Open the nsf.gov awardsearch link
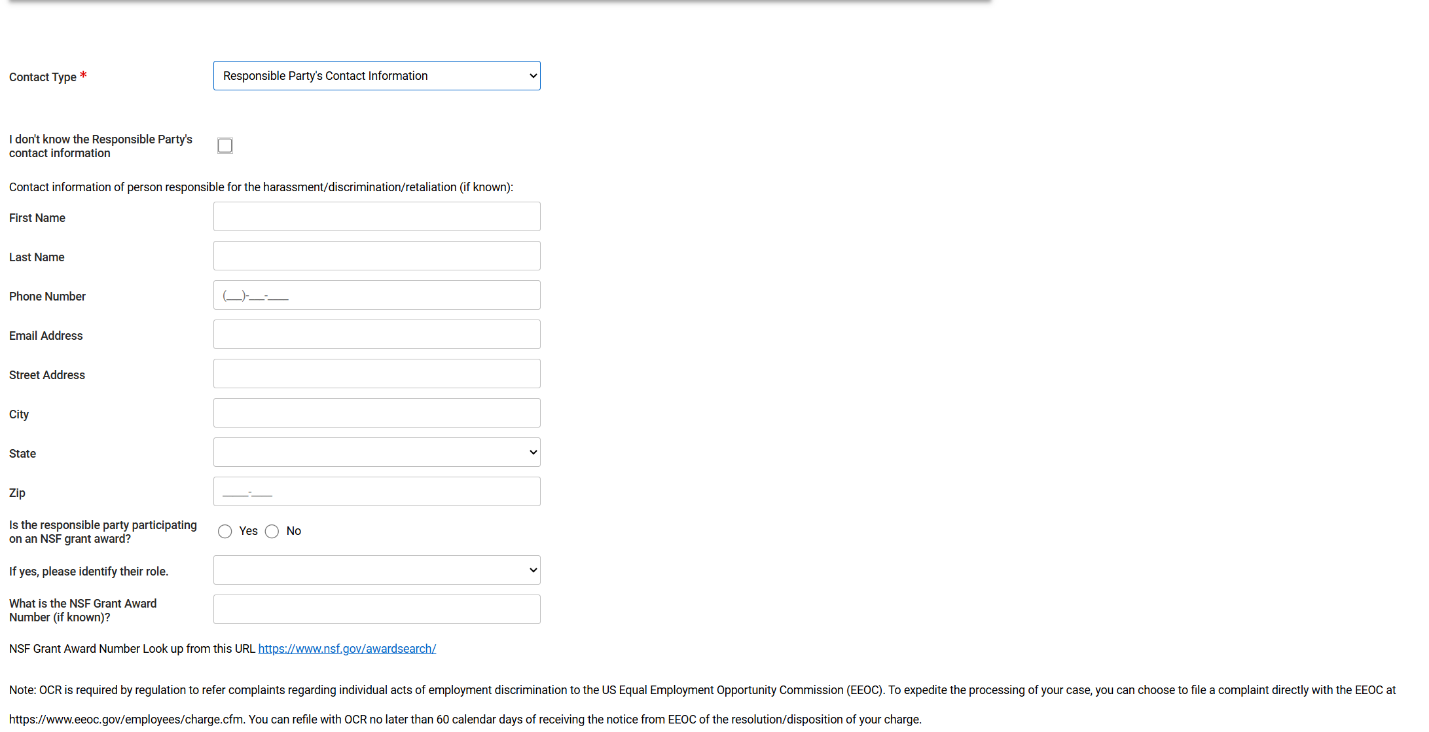Screen dimensions: 1429x732 pos(347,649)
